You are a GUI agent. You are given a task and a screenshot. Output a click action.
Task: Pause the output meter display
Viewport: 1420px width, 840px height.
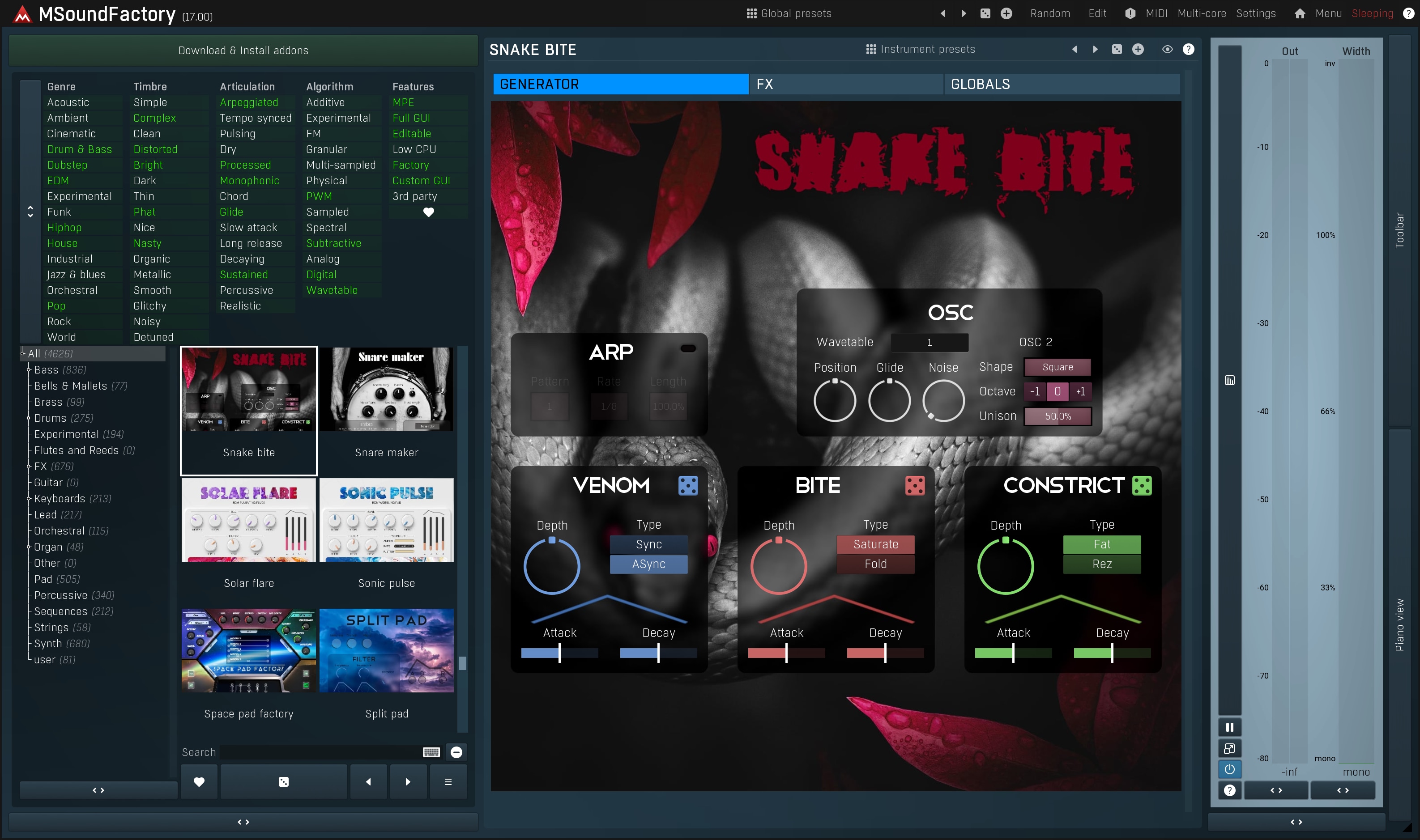pos(1229,727)
